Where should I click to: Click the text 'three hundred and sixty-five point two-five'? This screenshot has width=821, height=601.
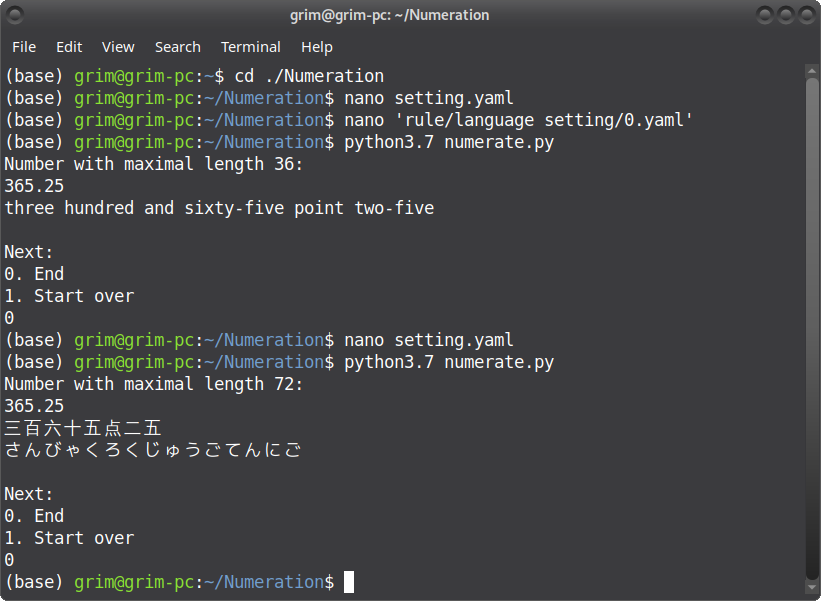click(x=219, y=208)
